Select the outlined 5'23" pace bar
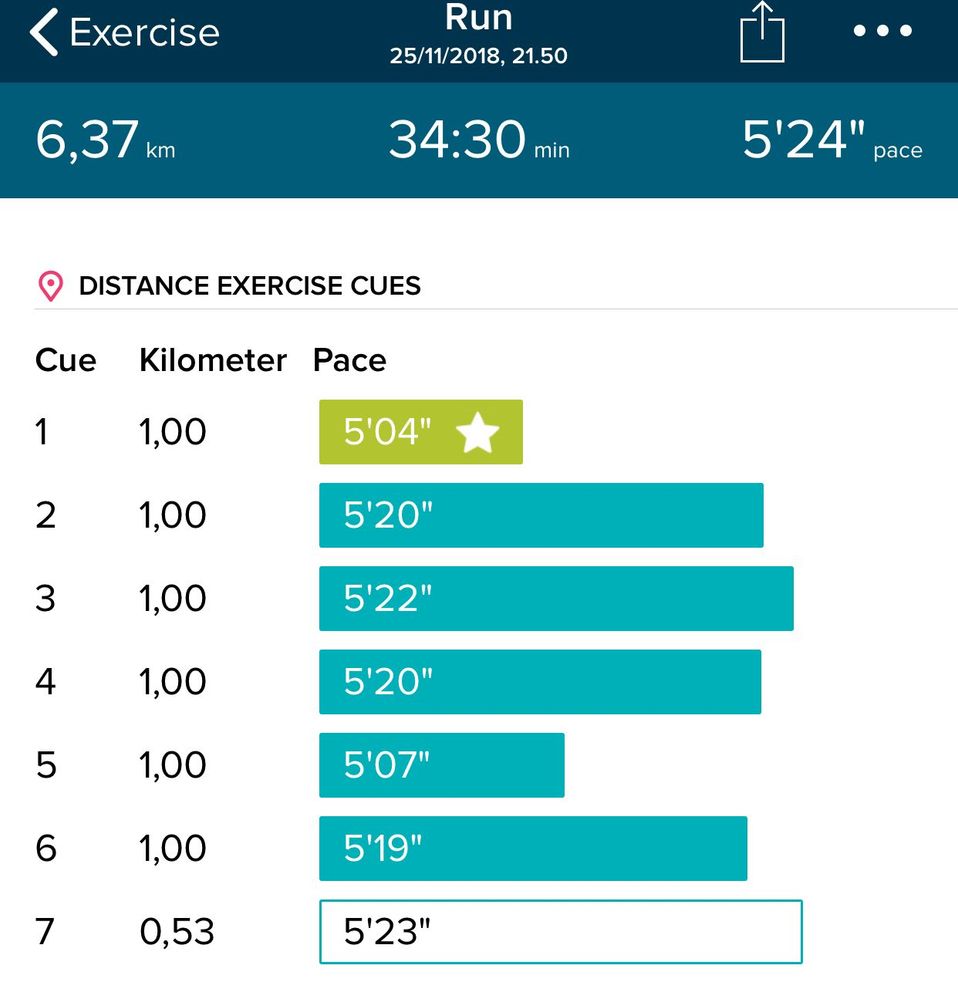The height and width of the screenshot is (999, 958). pos(561,931)
